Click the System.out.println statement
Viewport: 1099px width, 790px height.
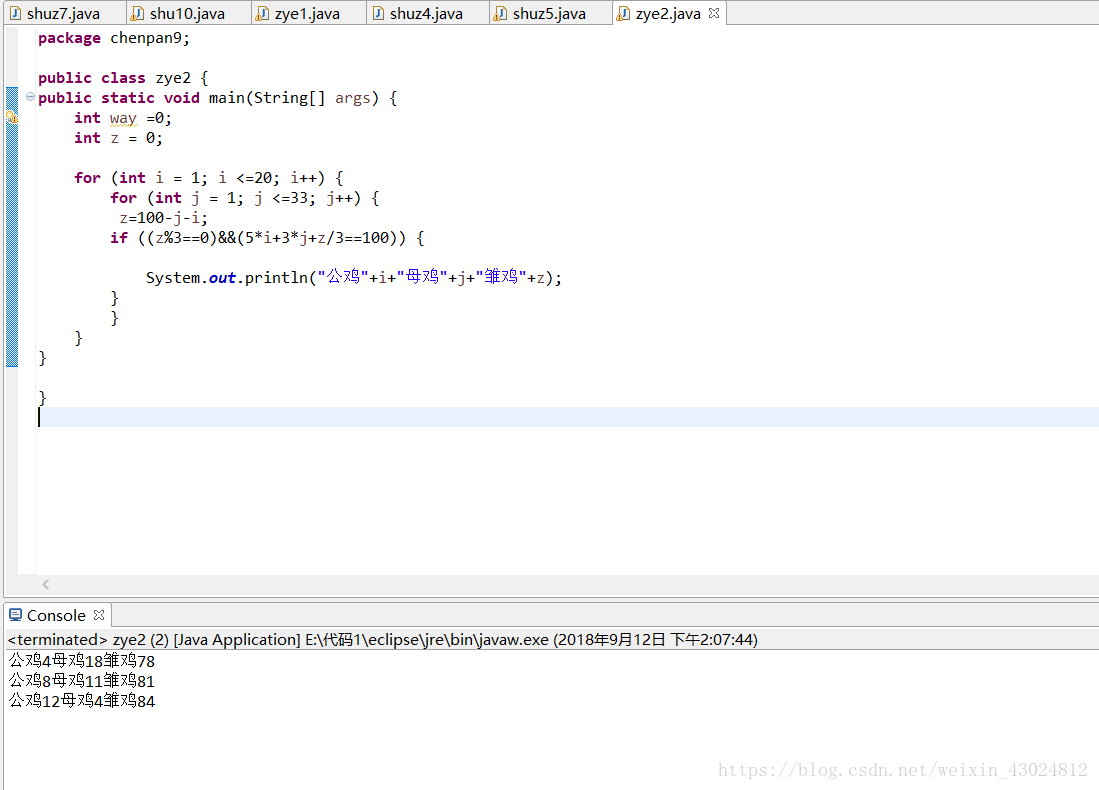[354, 278]
